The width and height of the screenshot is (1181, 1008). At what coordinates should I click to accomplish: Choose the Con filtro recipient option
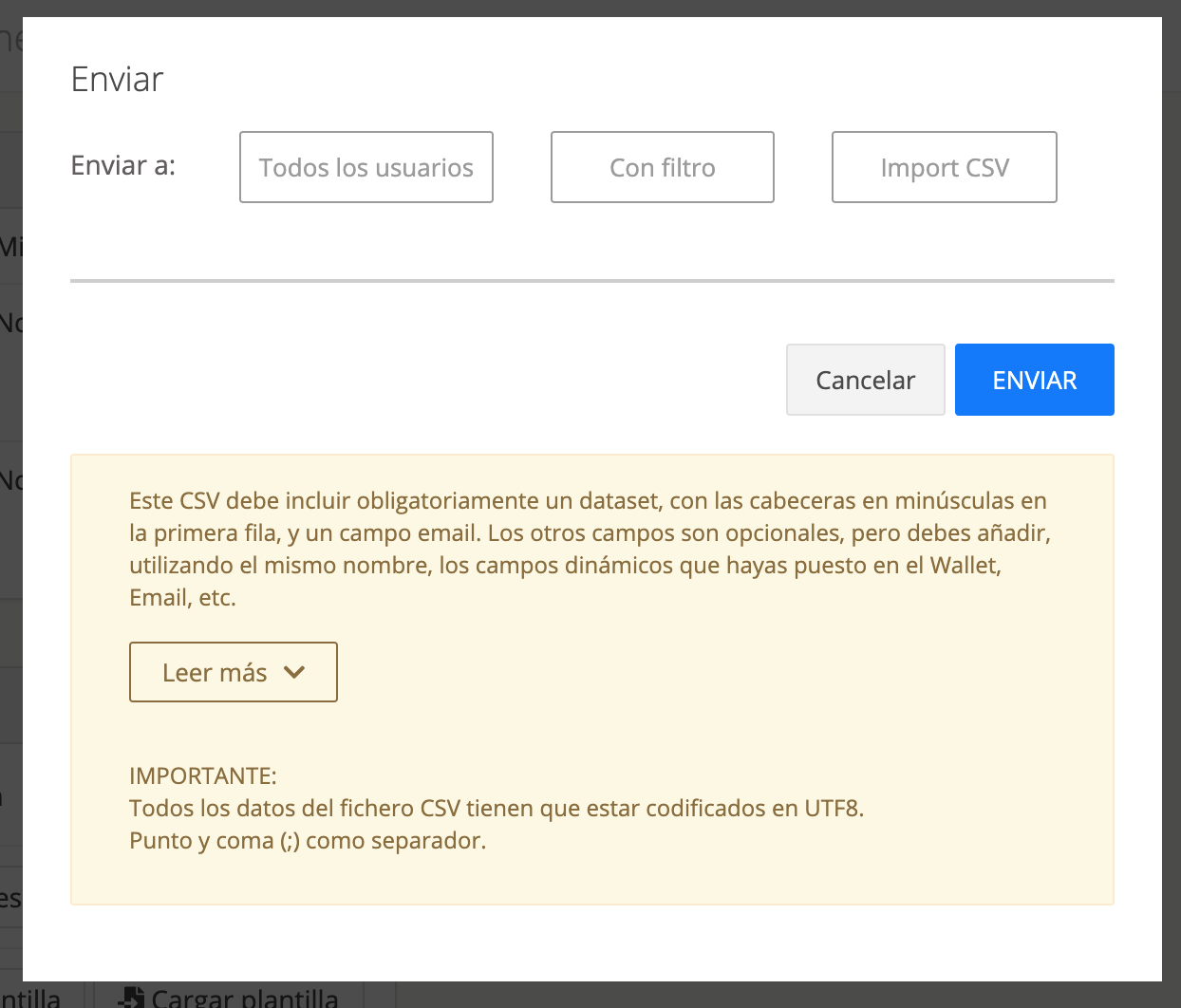[x=662, y=167]
